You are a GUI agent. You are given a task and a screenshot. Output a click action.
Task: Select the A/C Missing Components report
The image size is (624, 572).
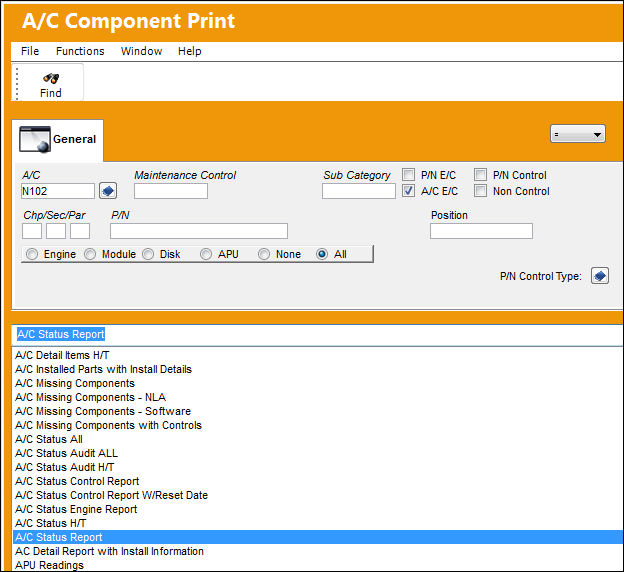click(x=318, y=383)
